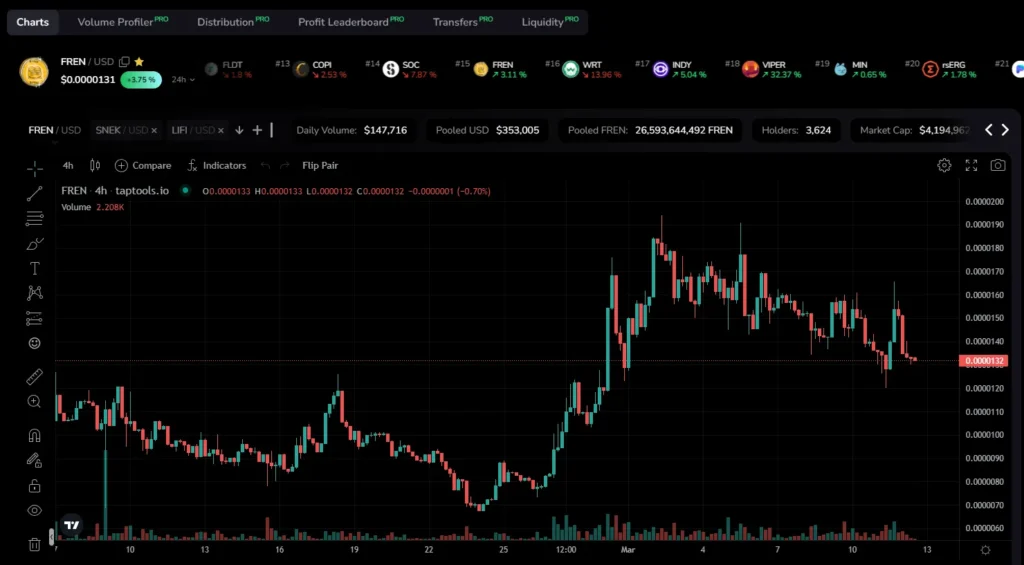Screen dimensions: 1024x565
Task: Toggle the magnet snap mode
Action: point(35,436)
